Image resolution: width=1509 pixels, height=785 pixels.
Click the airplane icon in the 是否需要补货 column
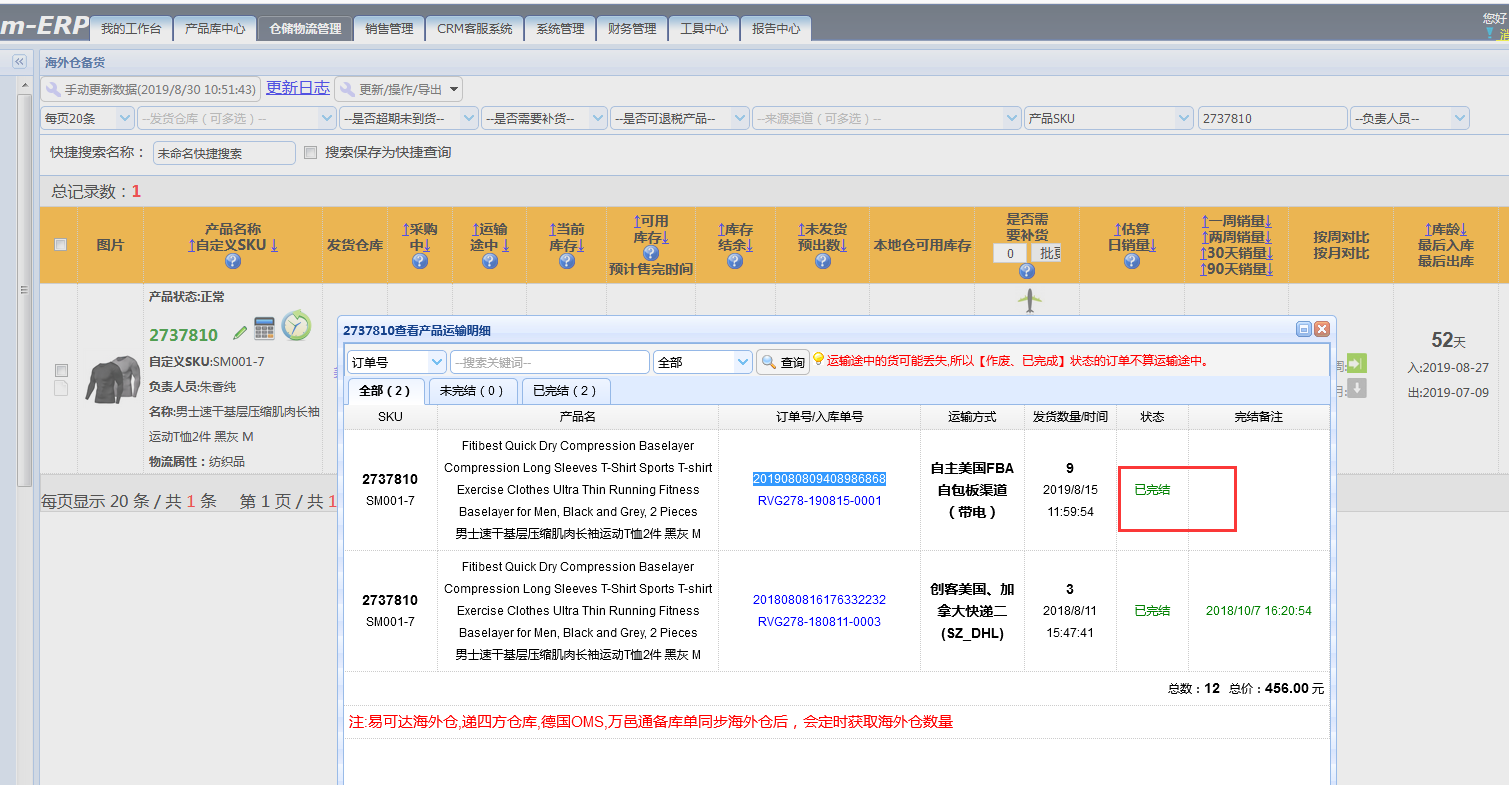(x=1030, y=300)
